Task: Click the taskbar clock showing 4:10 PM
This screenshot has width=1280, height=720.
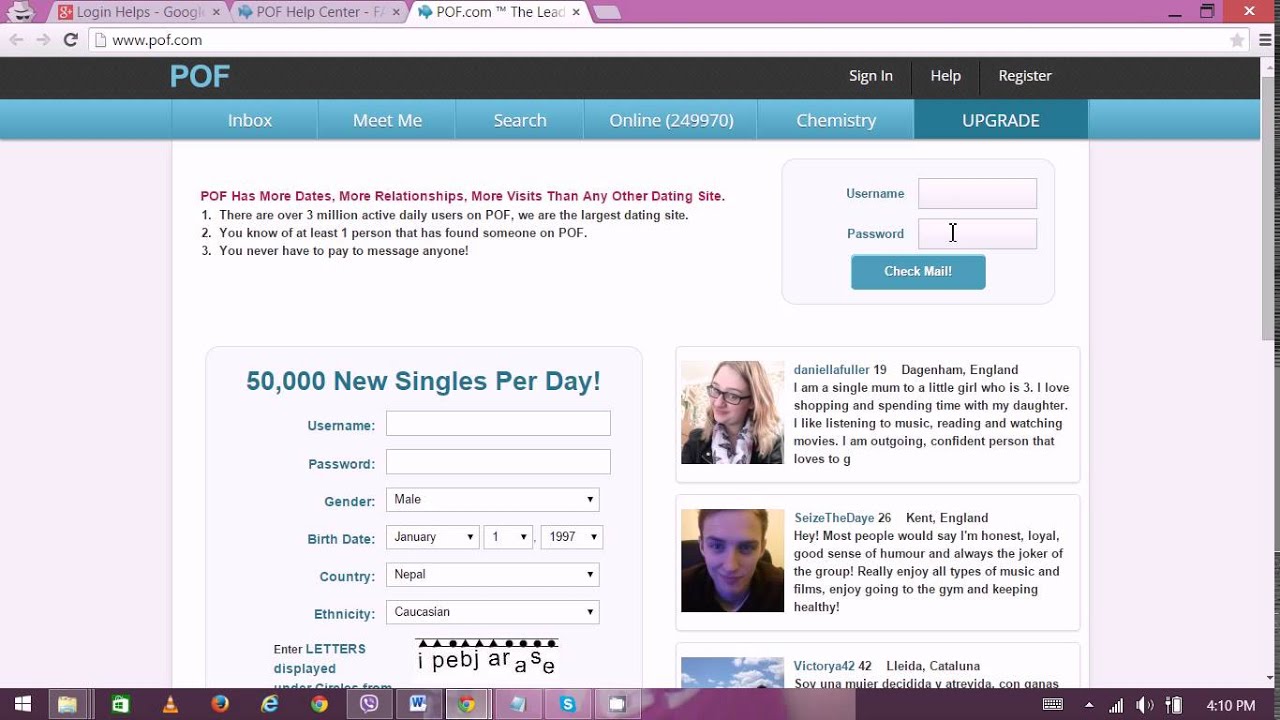Action: click(1230, 705)
